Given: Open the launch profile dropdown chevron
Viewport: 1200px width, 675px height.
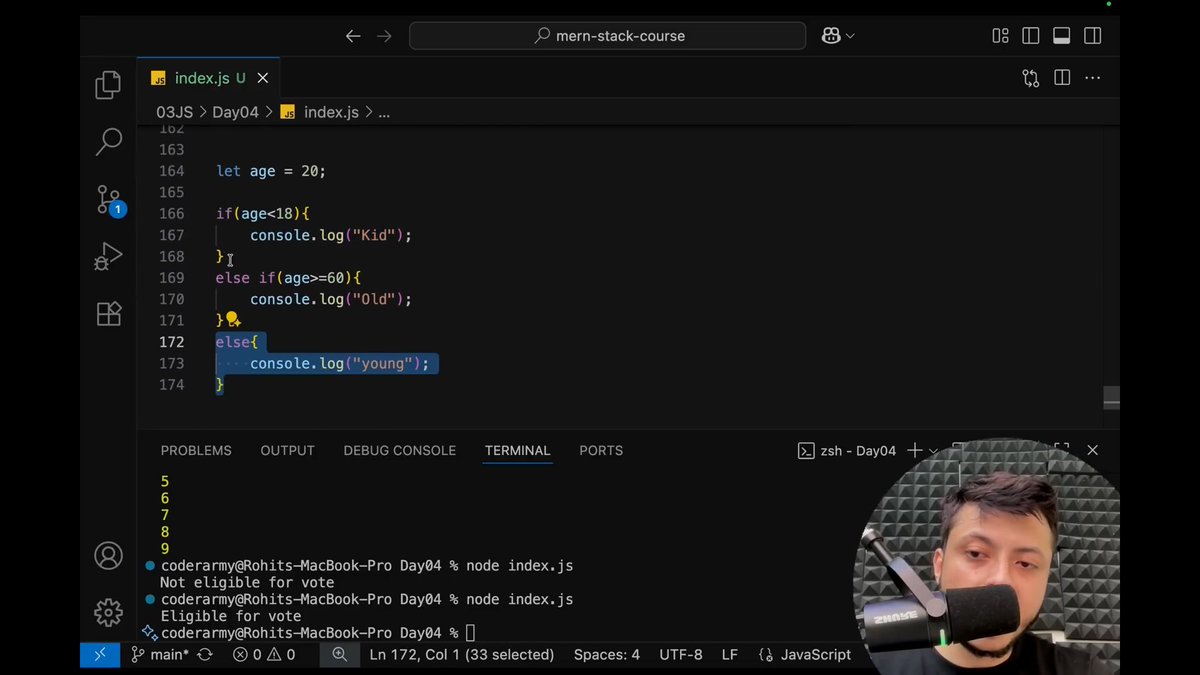Looking at the screenshot, I should pos(934,451).
